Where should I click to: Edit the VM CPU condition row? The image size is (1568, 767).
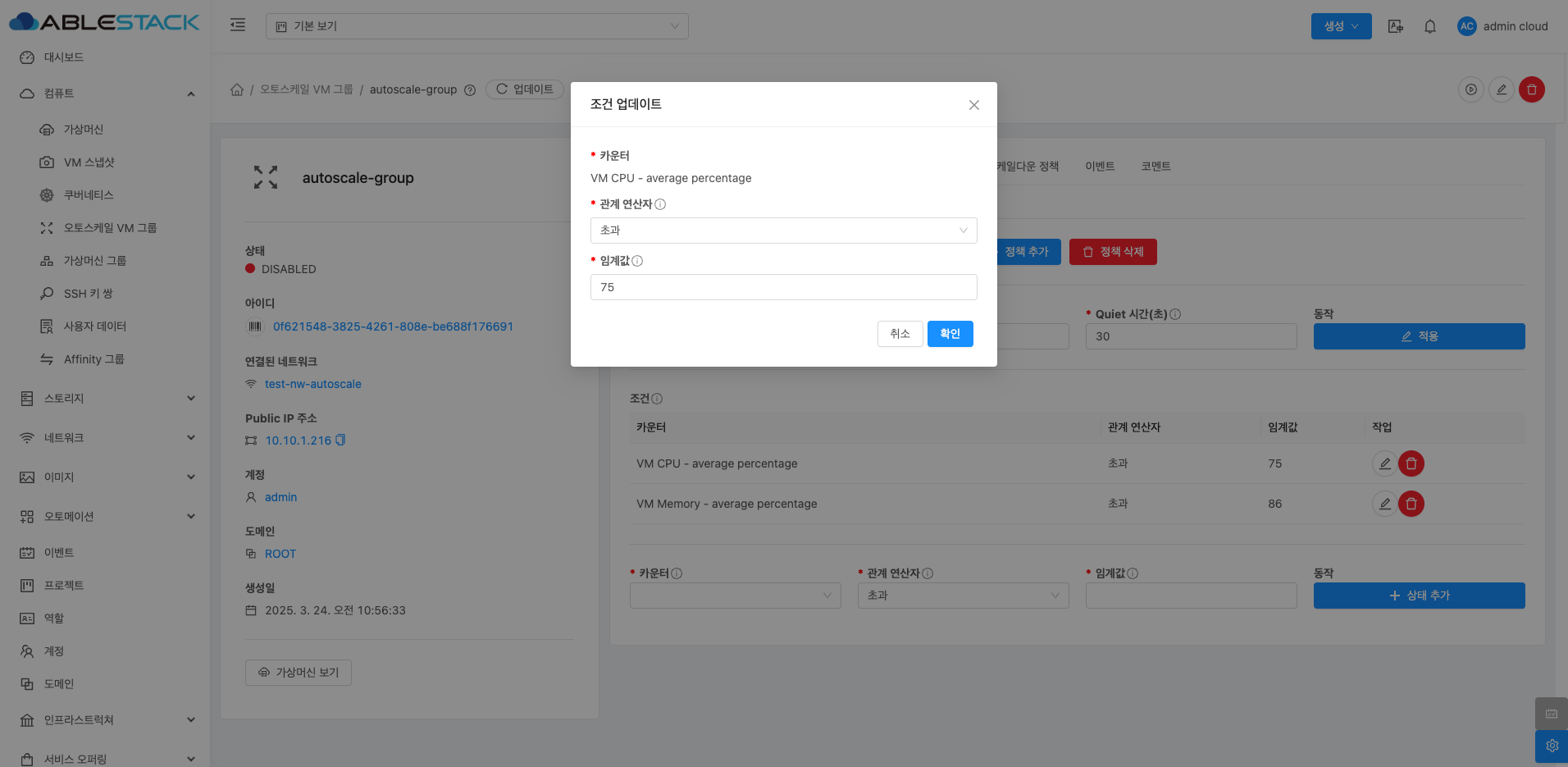tap(1383, 463)
